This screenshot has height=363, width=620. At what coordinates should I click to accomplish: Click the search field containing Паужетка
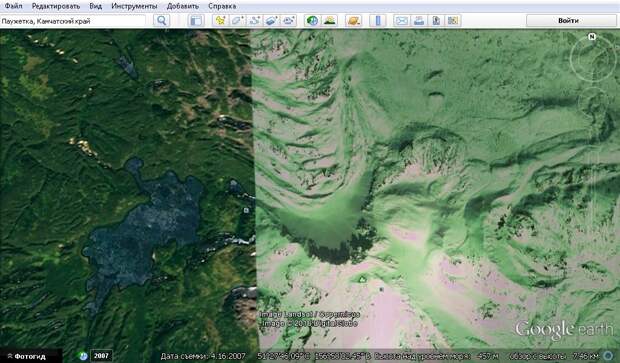(73, 21)
